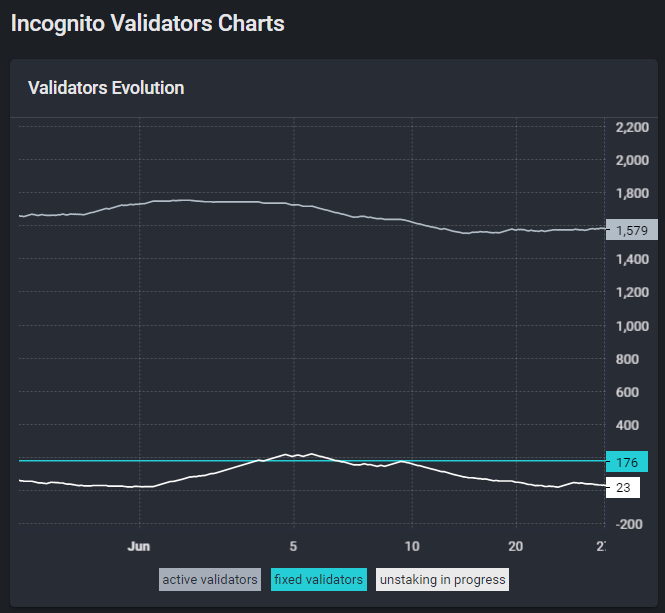This screenshot has height=613, width=665.
Task: Click the 400 y-axis label
Action: [627, 425]
